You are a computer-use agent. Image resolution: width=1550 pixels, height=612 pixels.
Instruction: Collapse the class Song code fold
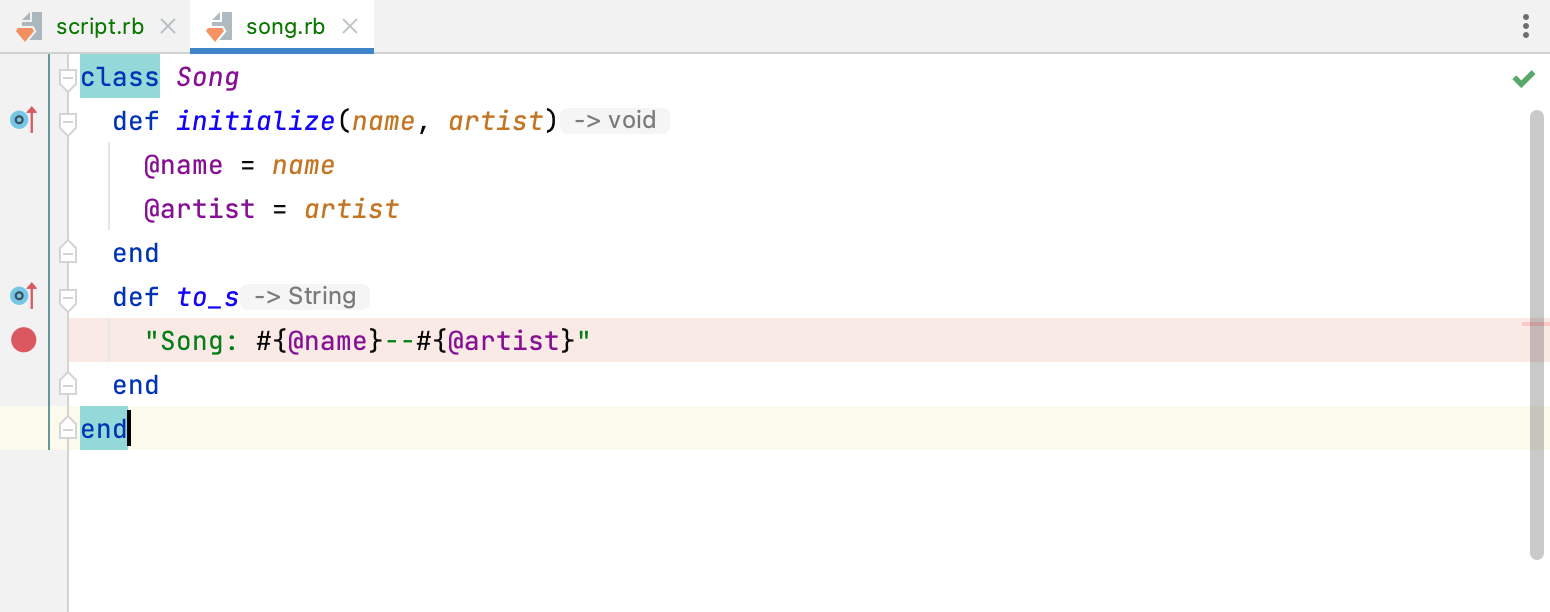tap(67, 76)
